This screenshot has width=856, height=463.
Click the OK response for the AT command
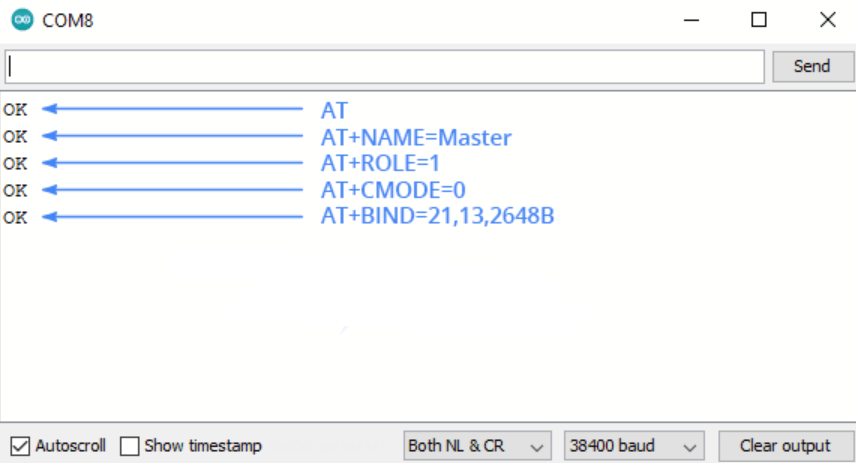click(15, 109)
